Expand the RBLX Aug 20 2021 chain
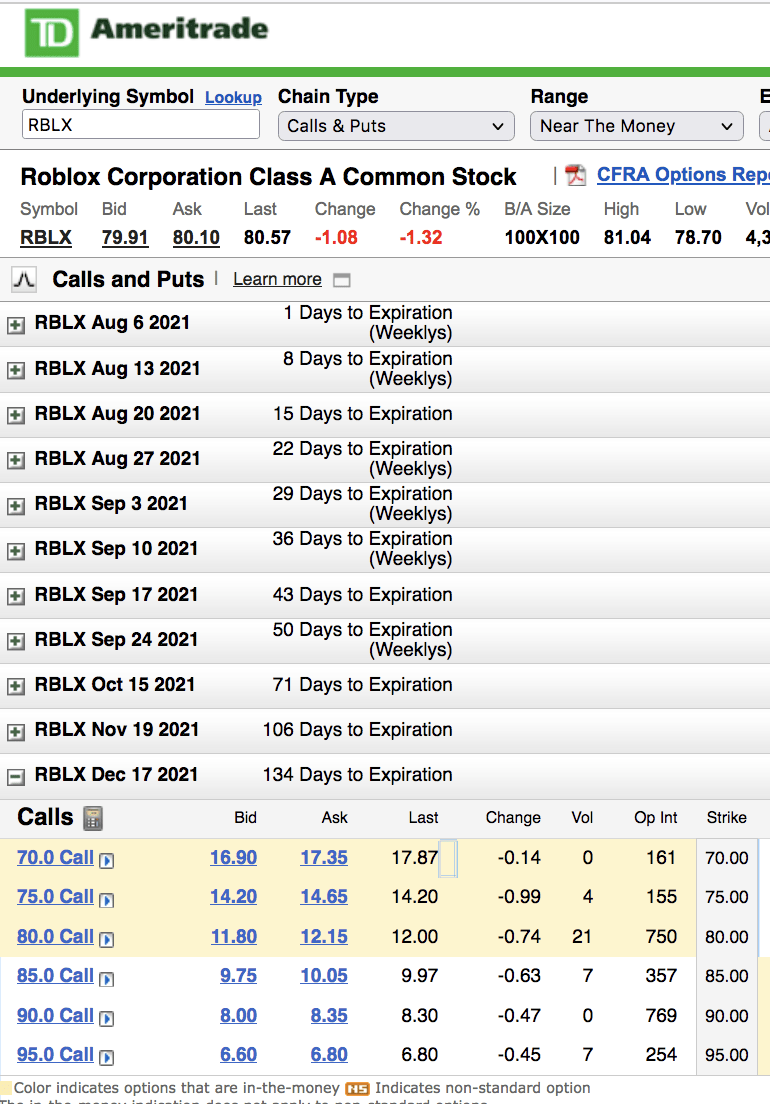This screenshot has width=770, height=1104. pos(15,415)
